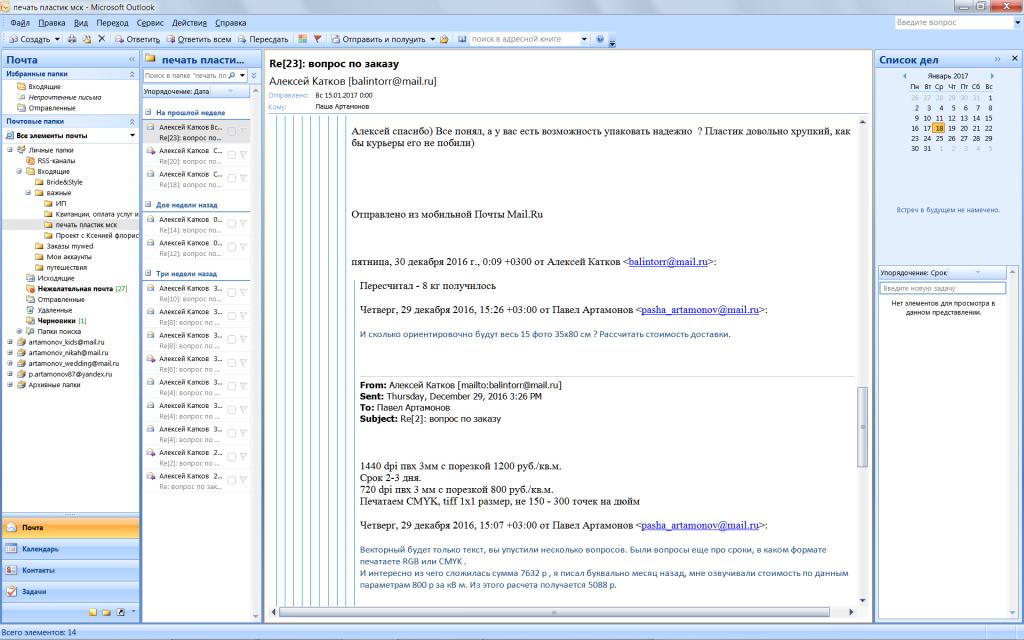Flag the Re[14] message for follow-up

tap(243, 224)
